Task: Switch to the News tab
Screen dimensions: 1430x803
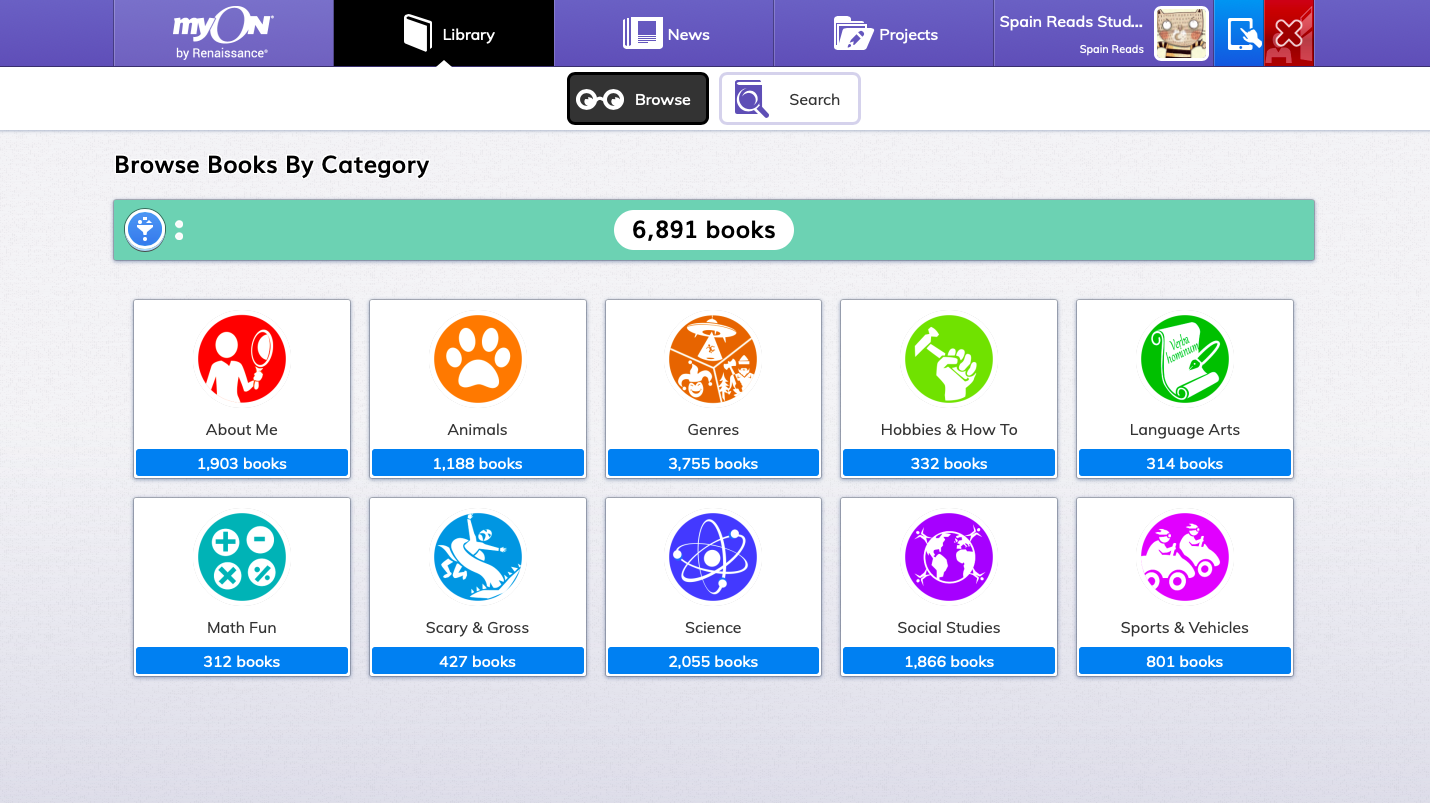Action: click(664, 34)
